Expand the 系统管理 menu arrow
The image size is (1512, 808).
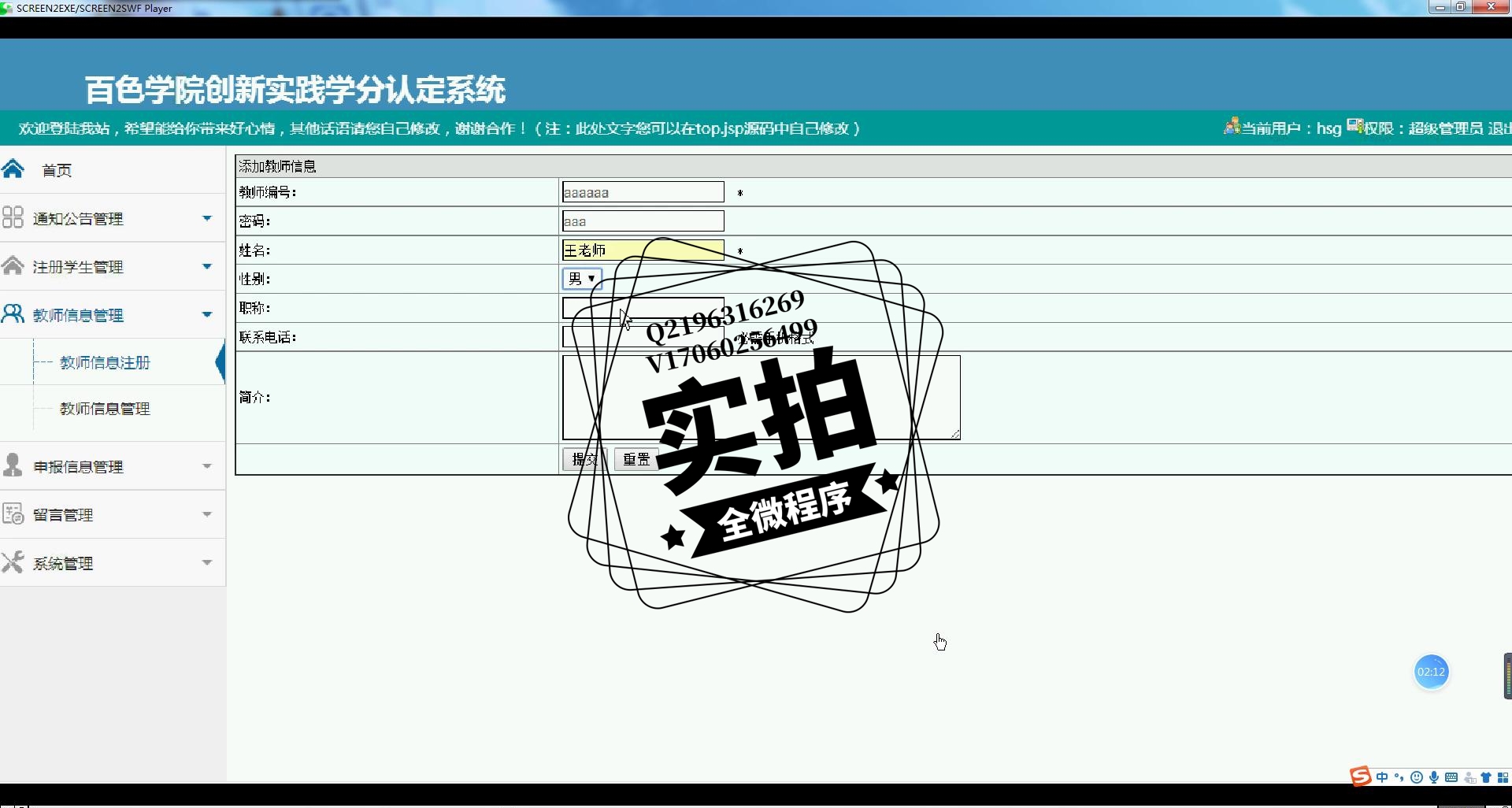click(207, 562)
